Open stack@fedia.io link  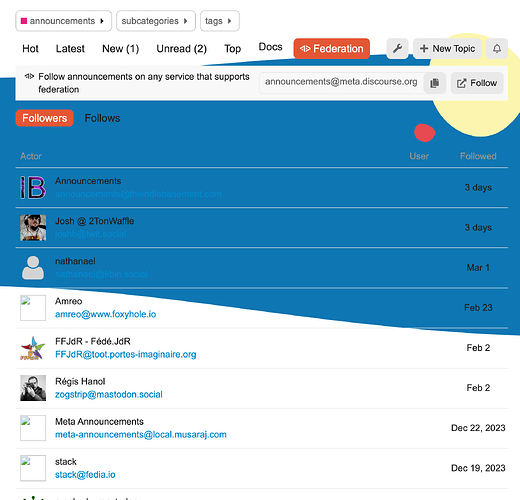(85, 475)
